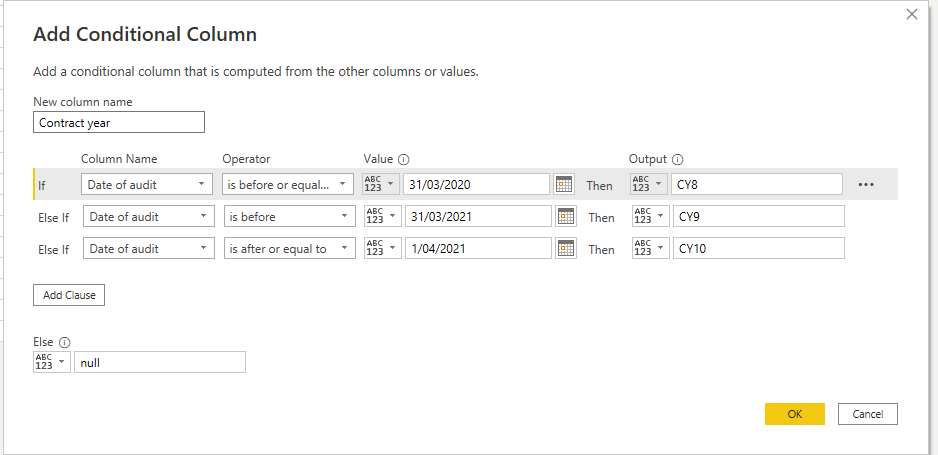Click the 'New column name' label

click(x=83, y=102)
